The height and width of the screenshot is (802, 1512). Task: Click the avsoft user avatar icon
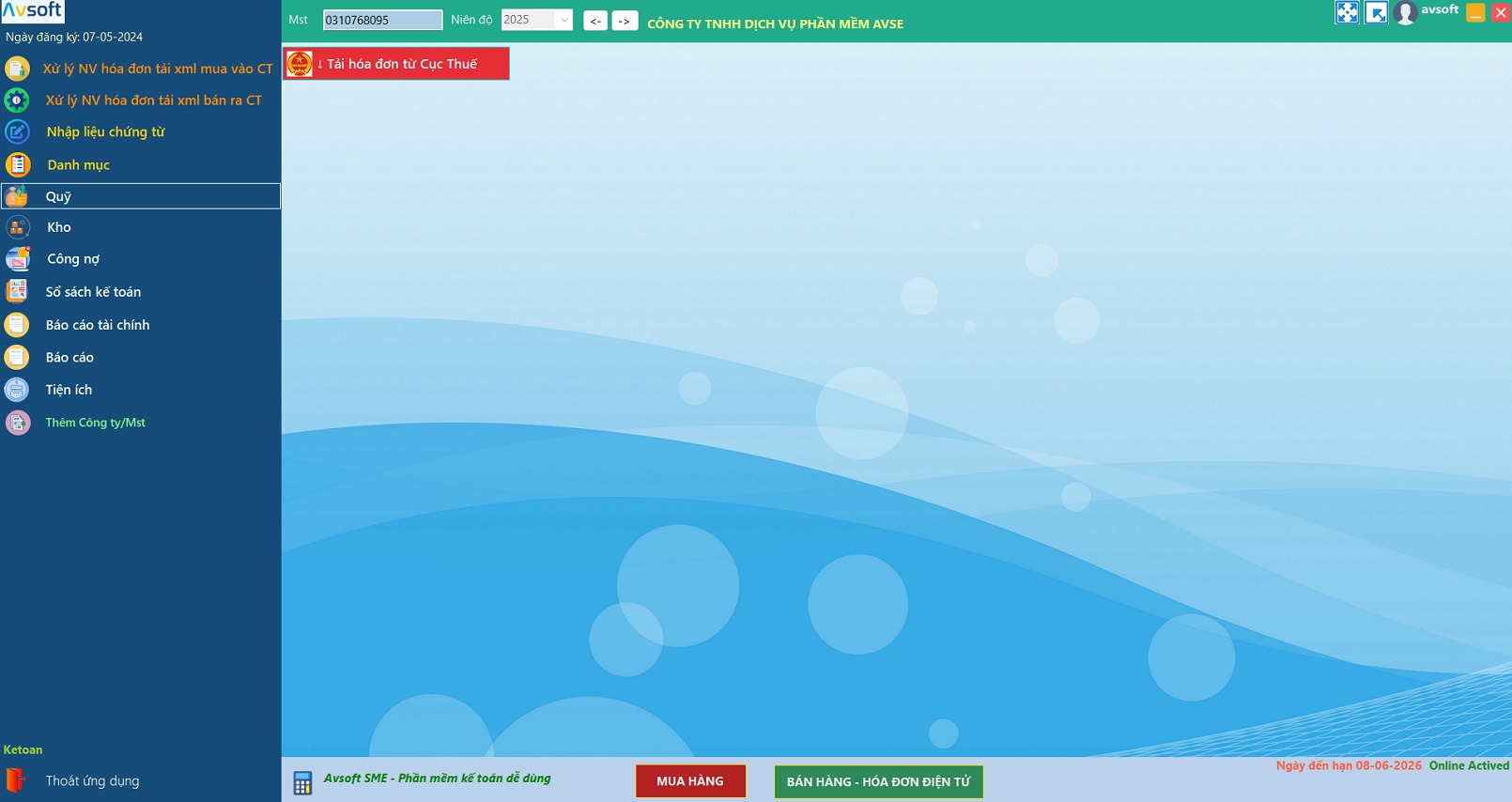coord(1405,13)
